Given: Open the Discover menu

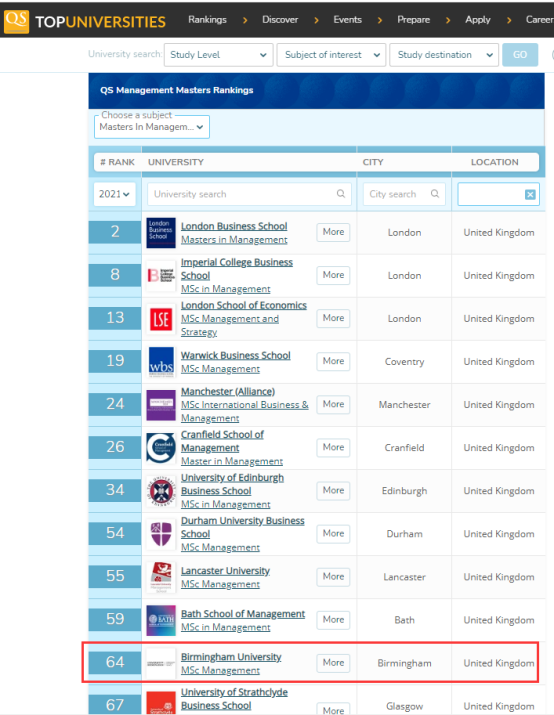Looking at the screenshot, I should click(280, 20).
